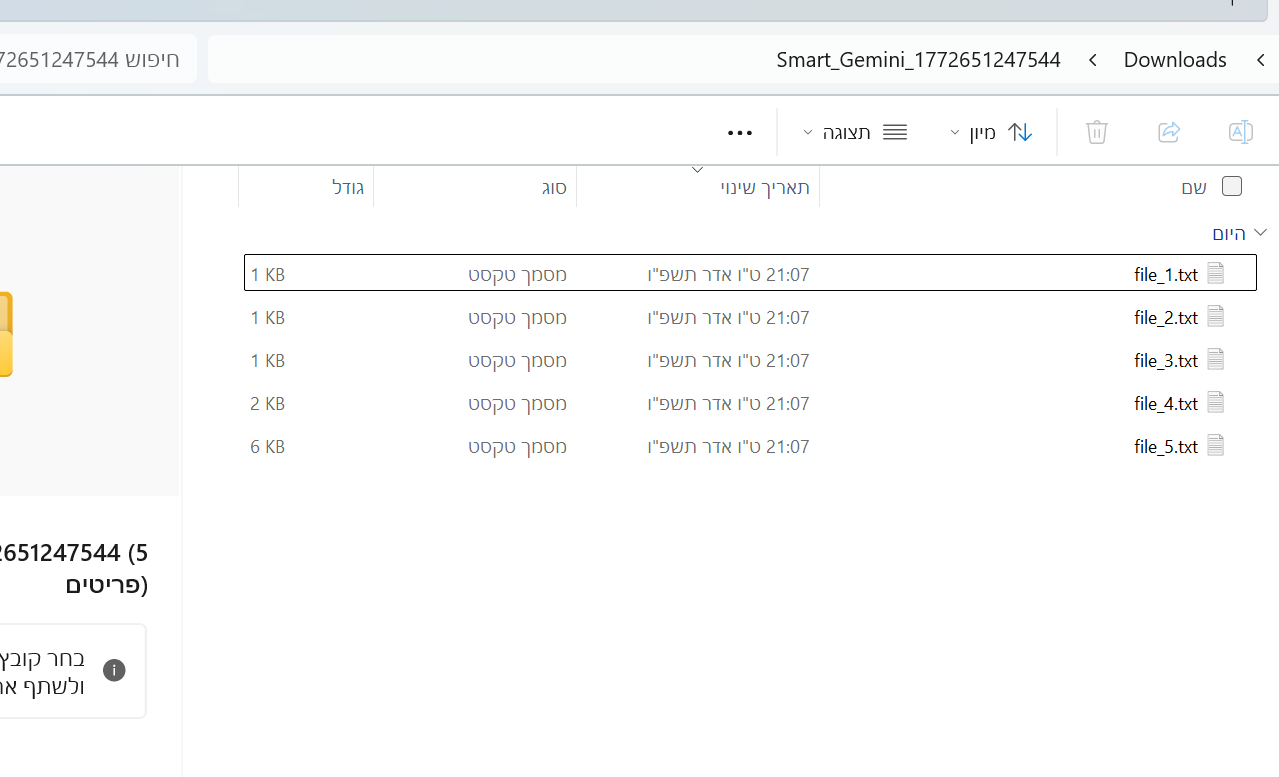Image resolution: width=1279 pixels, height=777 pixels.
Task: Click the Delete trash icon
Action: coord(1097,132)
